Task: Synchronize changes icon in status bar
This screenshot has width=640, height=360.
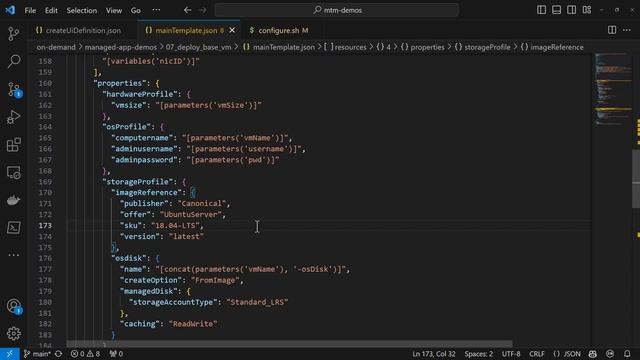Action: click(58, 354)
